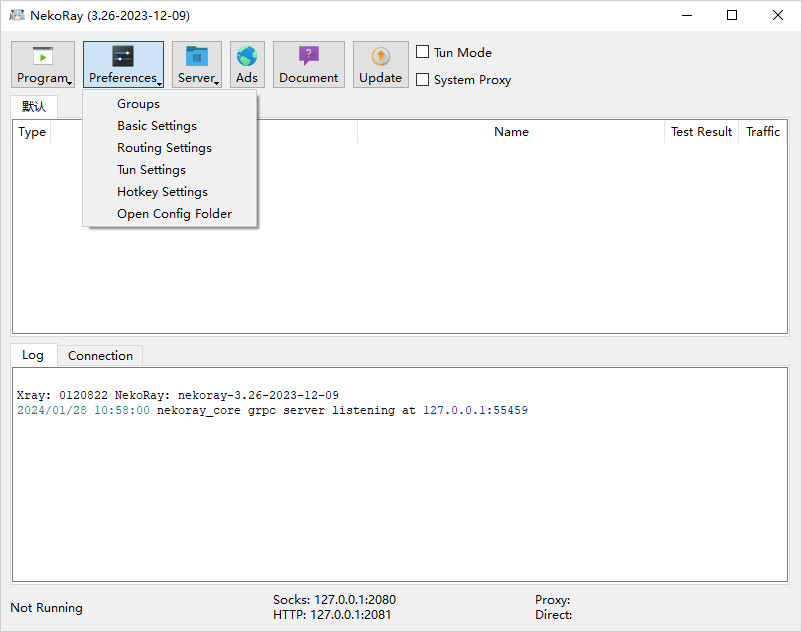Click the Update arrow icon
The image size is (802, 632).
pos(381,56)
